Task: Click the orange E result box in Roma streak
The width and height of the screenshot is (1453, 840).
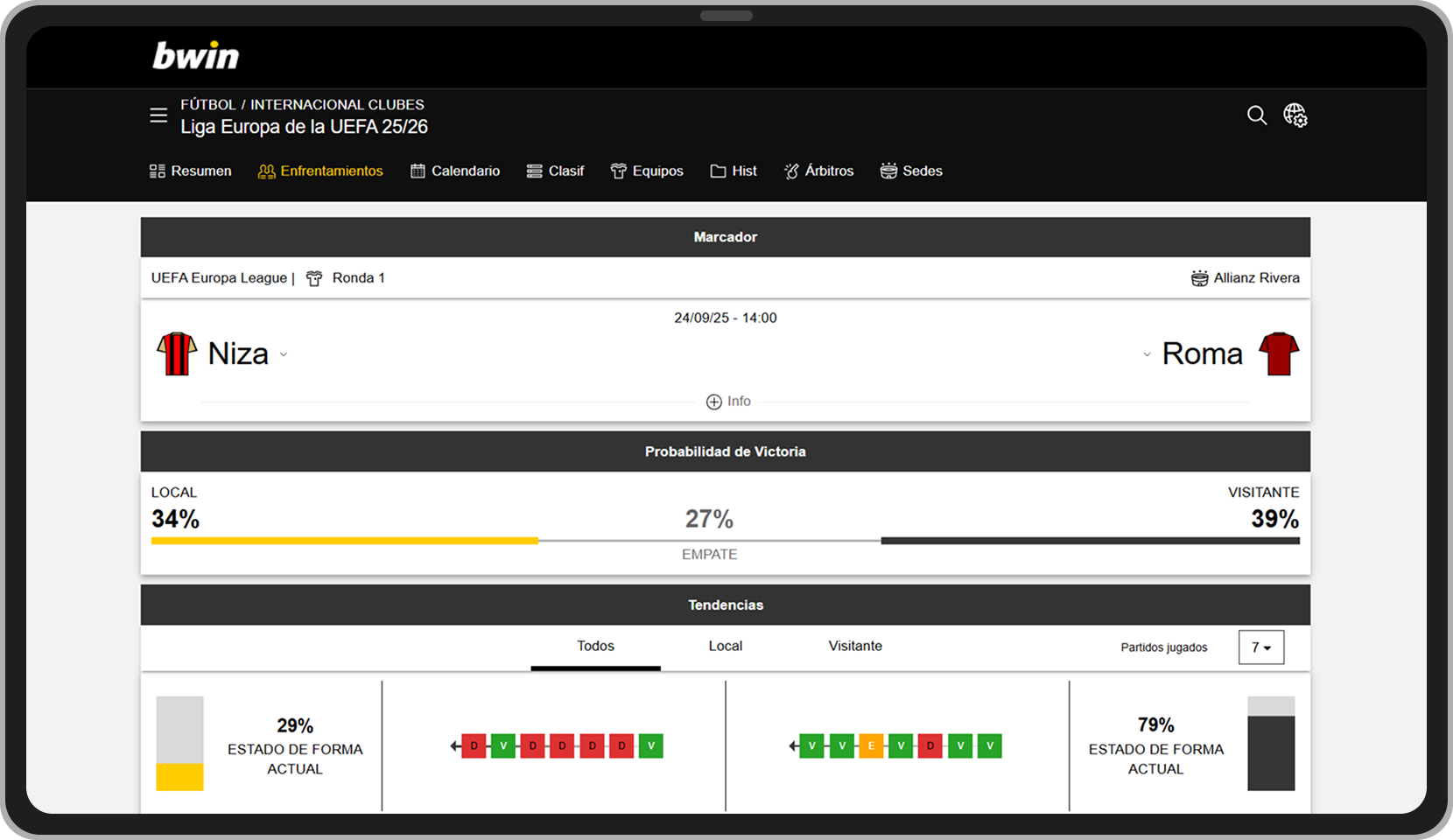Action: (x=871, y=746)
